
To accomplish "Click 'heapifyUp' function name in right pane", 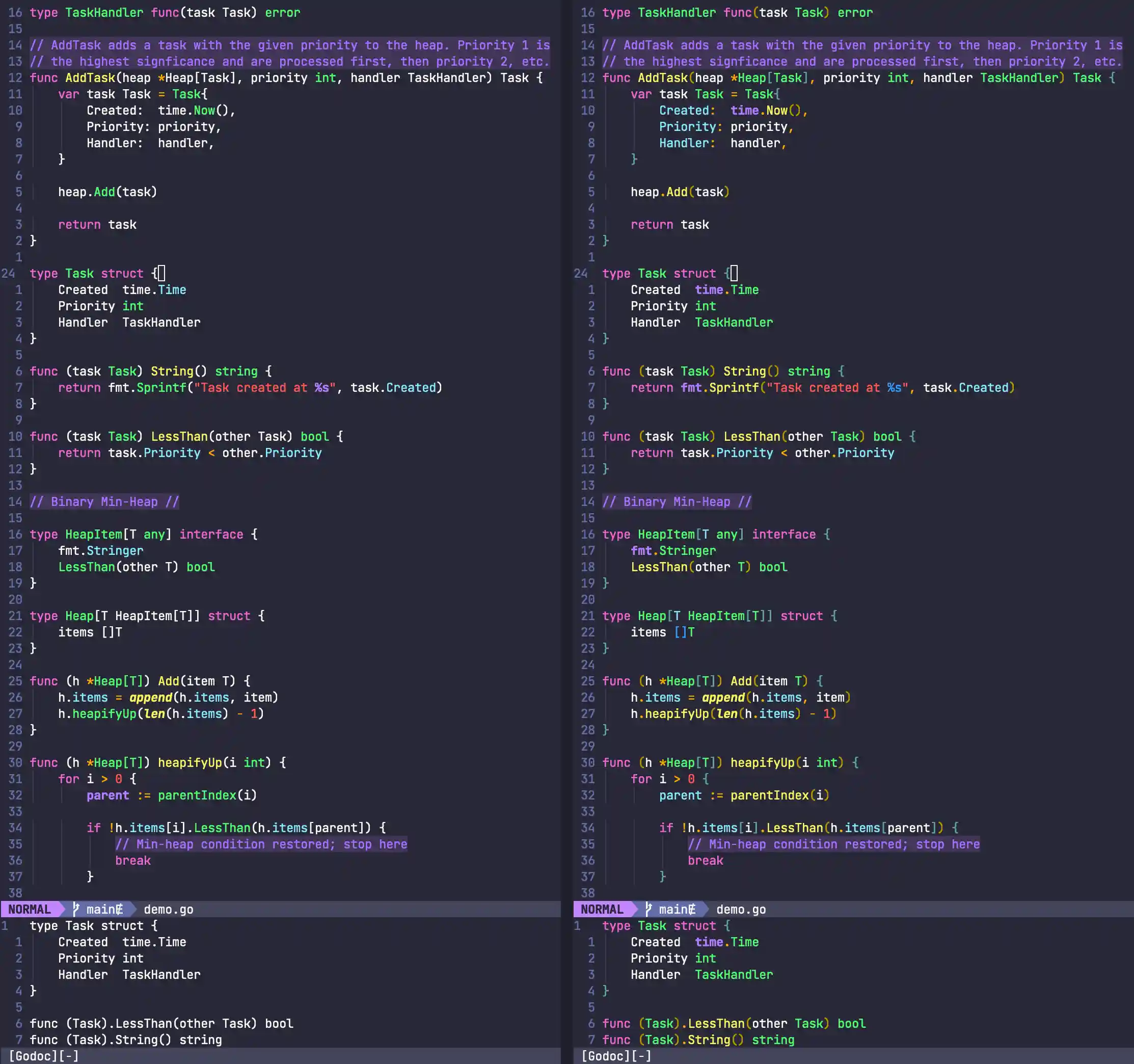I will tap(762, 762).
